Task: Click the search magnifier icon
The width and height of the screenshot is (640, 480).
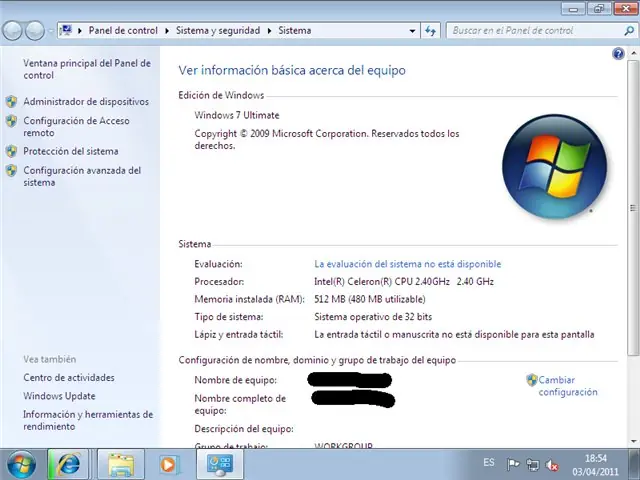Action: pyautogui.click(x=629, y=31)
